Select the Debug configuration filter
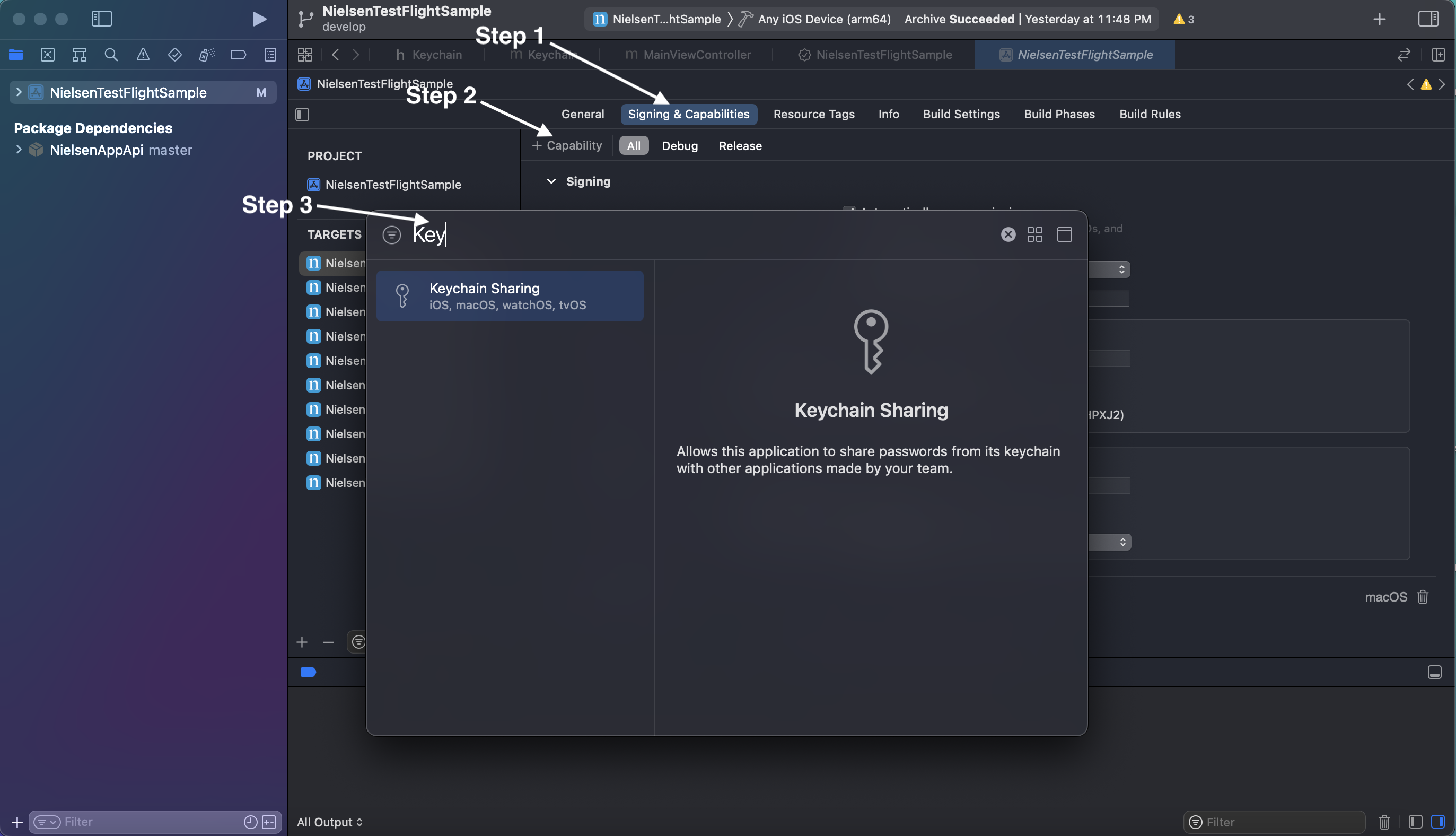 point(680,146)
